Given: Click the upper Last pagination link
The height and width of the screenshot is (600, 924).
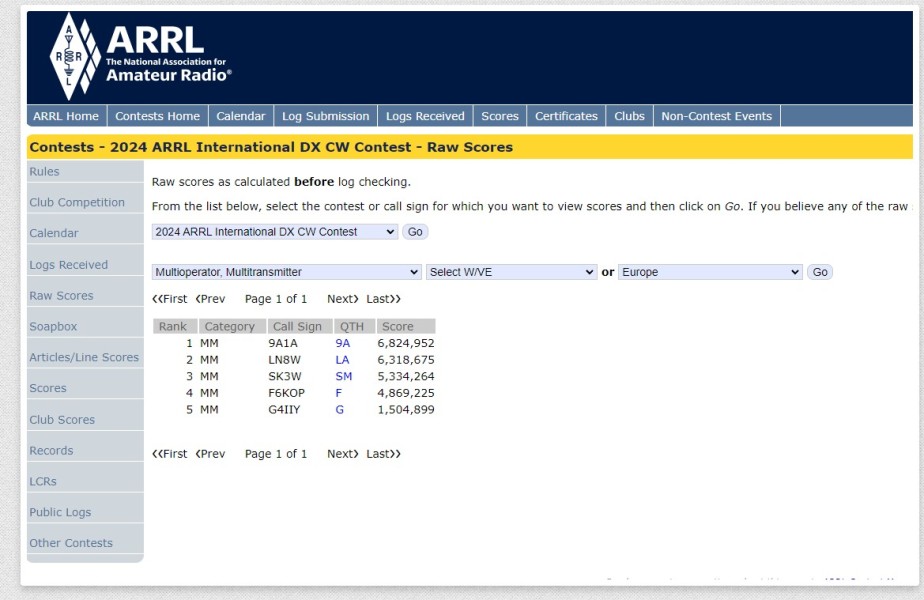Looking at the screenshot, I should point(383,299).
